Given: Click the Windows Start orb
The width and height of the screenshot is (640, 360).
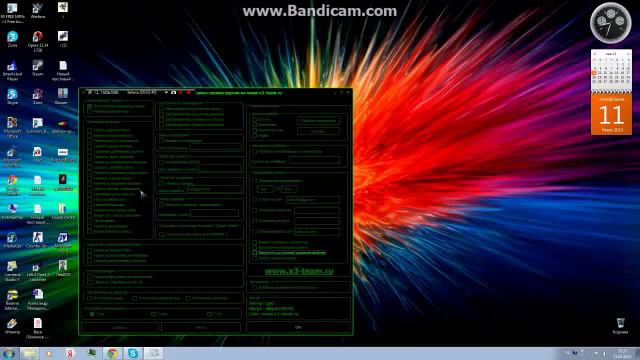Looking at the screenshot, I should coord(9,353).
